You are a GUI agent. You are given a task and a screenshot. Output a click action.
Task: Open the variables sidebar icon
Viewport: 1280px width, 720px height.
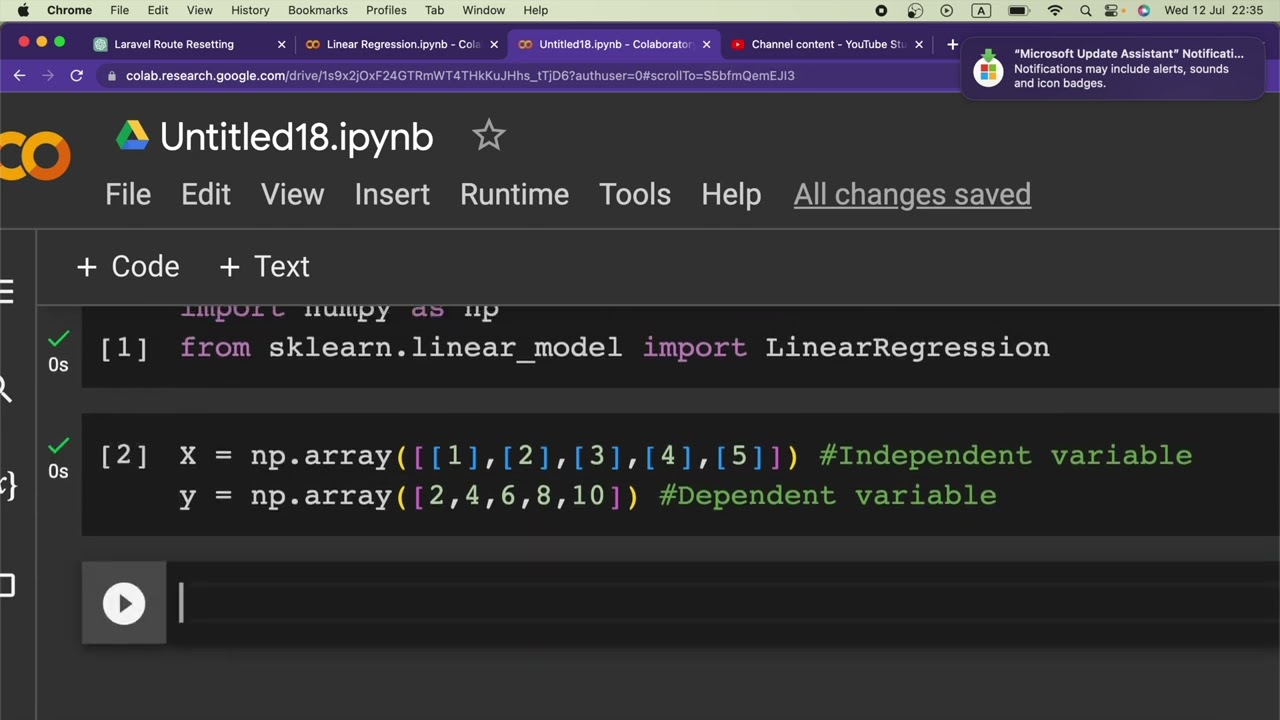7,486
